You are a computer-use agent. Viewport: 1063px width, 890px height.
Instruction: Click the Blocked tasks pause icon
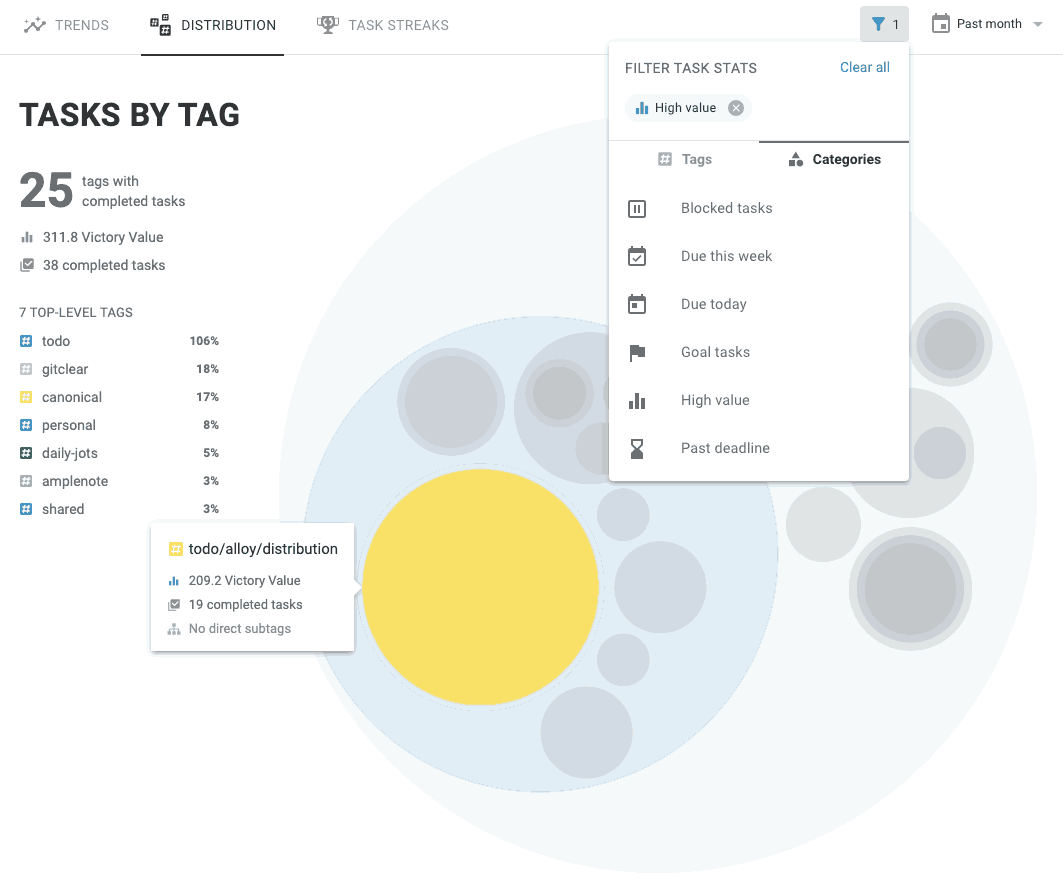click(637, 209)
